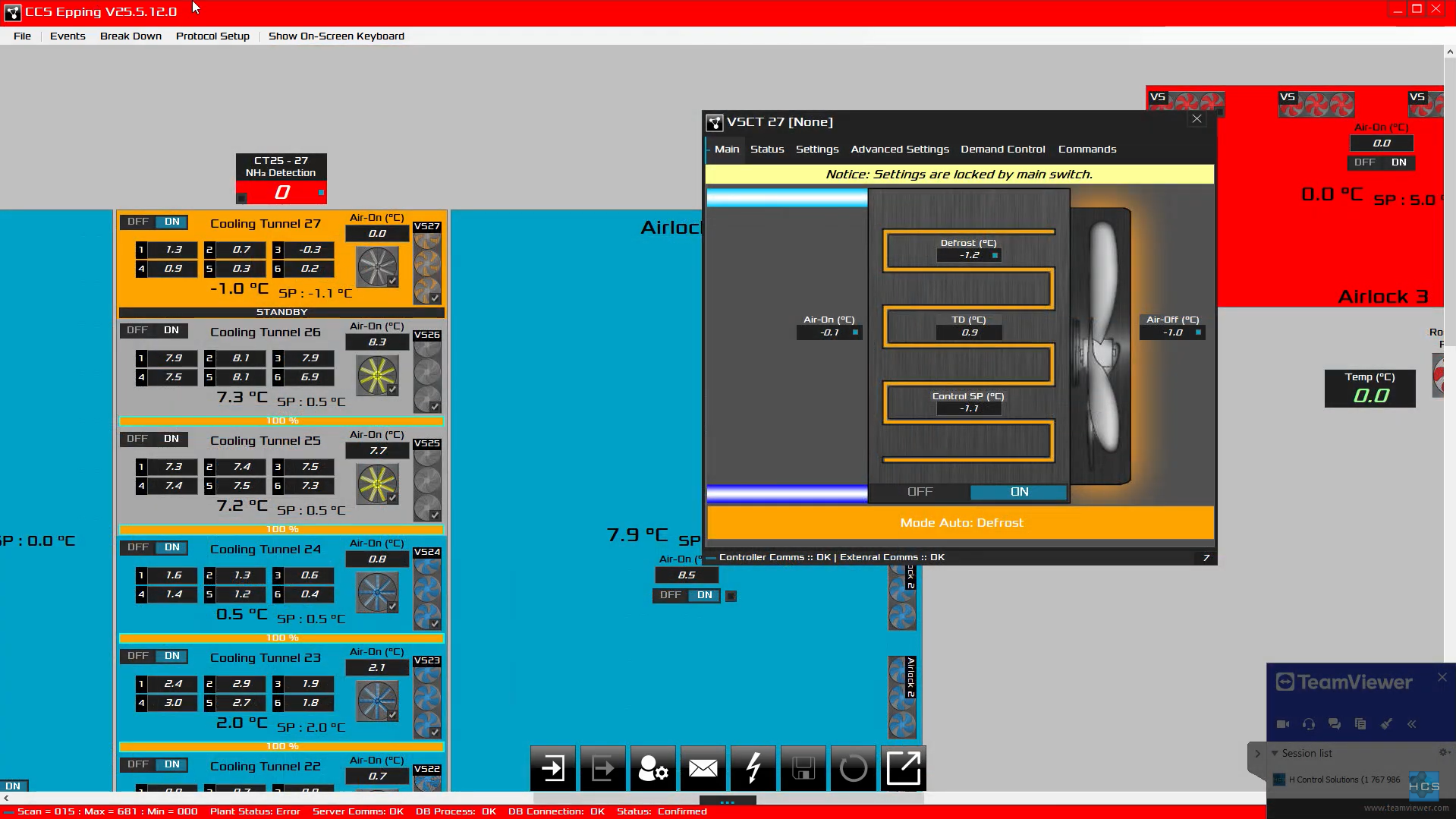The height and width of the screenshot is (819, 1456).
Task: Click the floppy disk save icon
Action: [803, 768]
